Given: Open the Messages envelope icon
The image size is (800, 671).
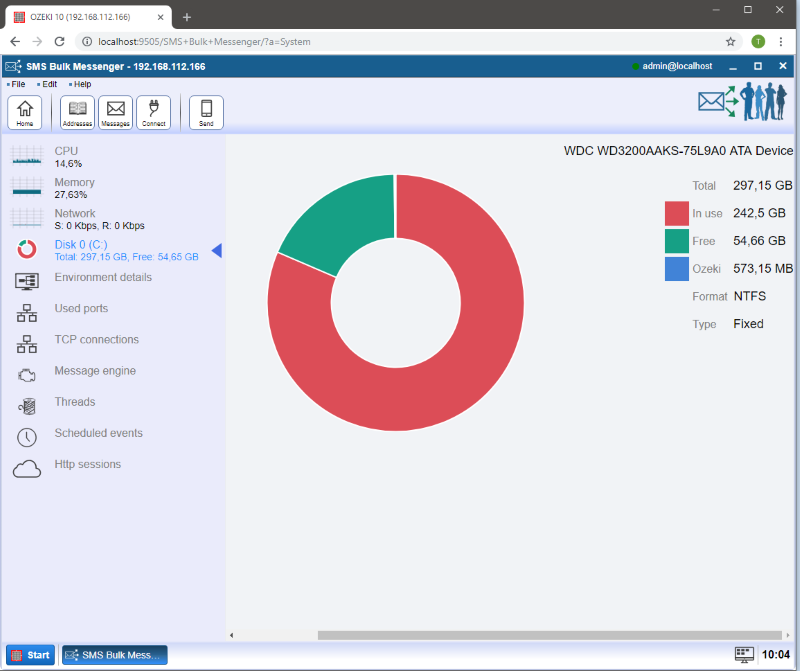Looking at the screenshot, I should click(115, 112).
